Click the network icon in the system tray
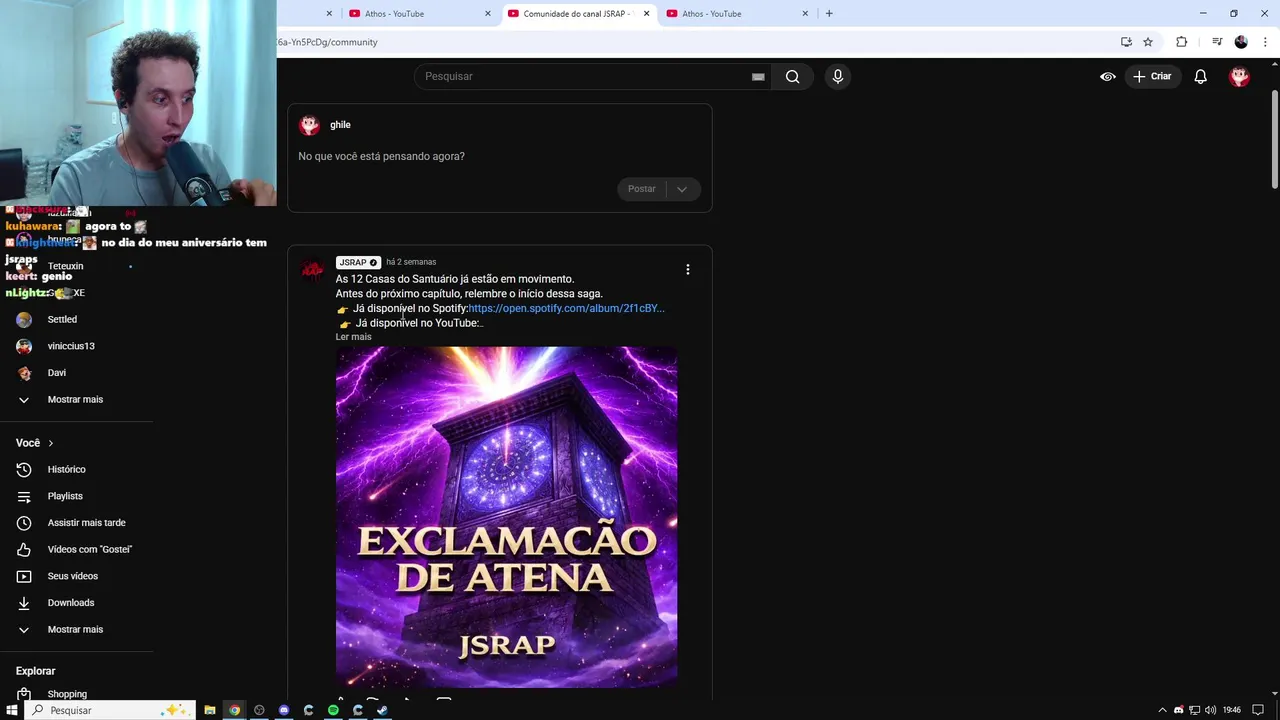 [1194, 710]
